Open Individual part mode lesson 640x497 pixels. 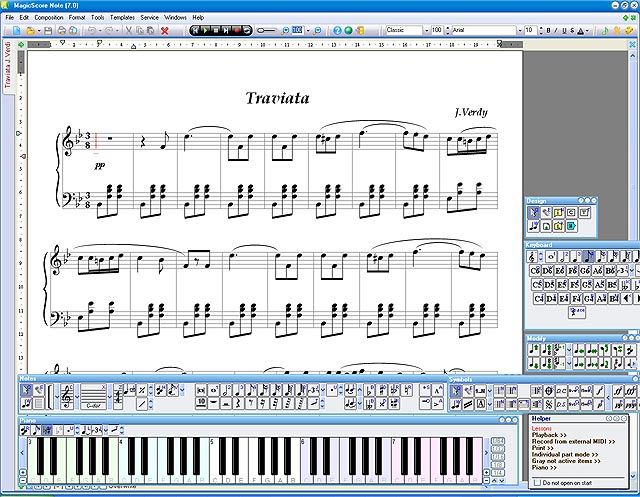tap(565, 455)
